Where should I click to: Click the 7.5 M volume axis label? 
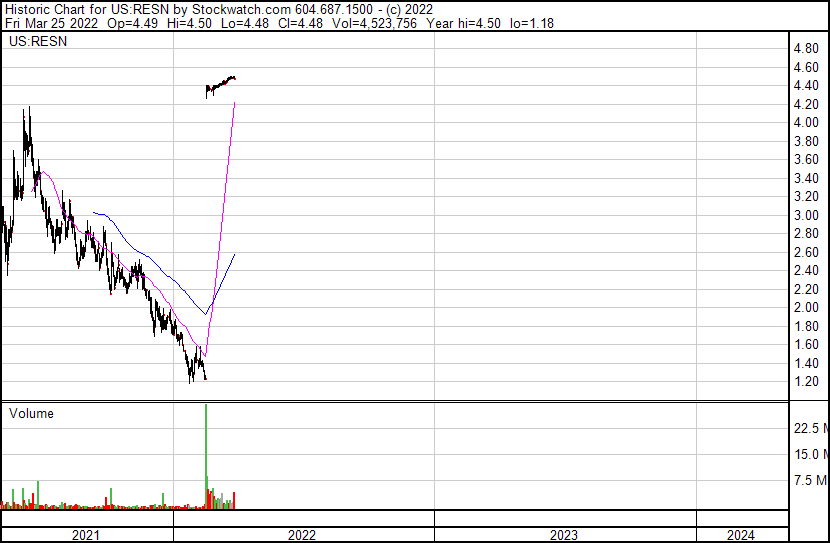click(810, 480)
